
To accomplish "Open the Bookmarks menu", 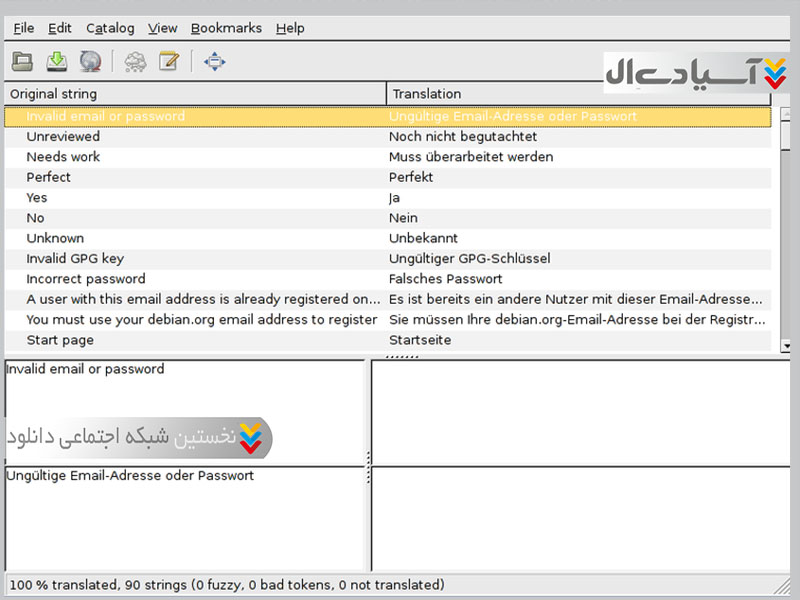I will [226, 28].
